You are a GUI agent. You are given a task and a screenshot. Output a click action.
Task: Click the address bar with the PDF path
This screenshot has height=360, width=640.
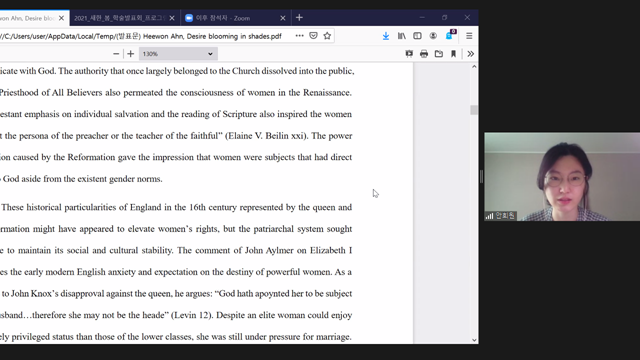tap(141, 36)
